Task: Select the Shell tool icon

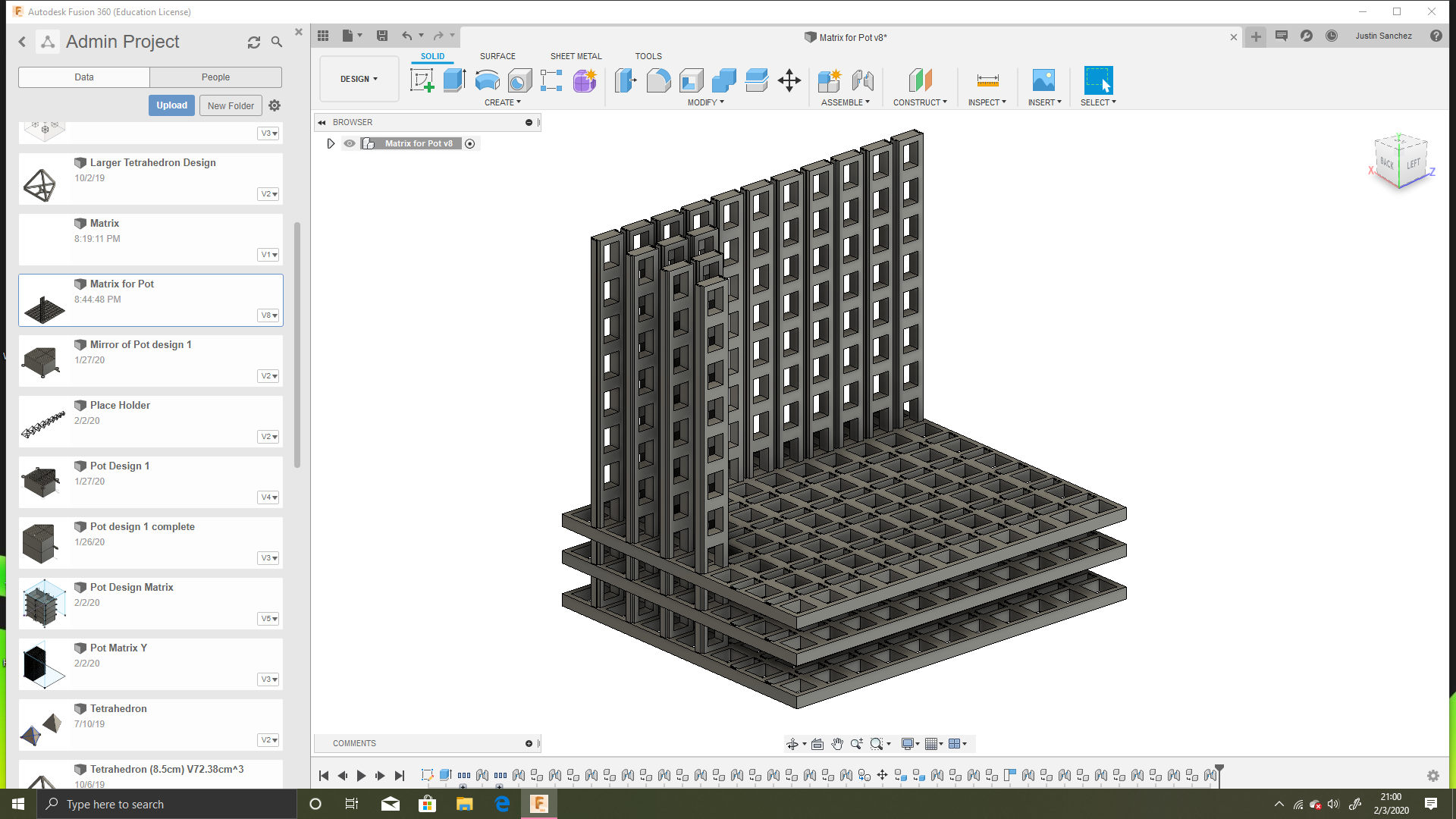Action: click(x=691, y=80)
